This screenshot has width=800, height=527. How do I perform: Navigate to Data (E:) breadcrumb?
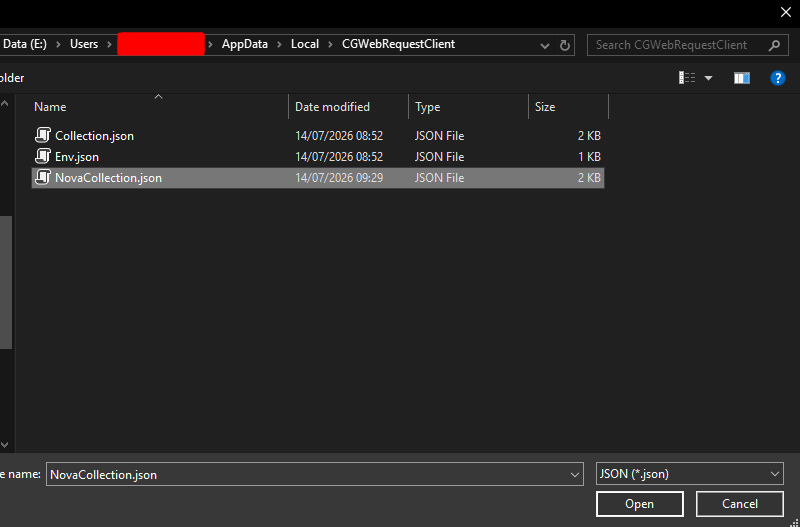coord(24,44)
